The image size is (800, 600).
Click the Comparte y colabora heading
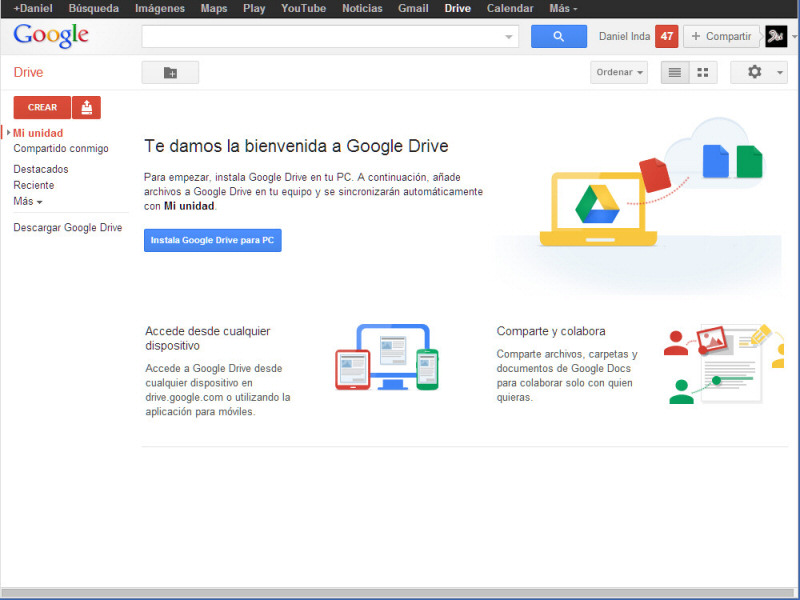pyautogui.click(x=551, y=331)
